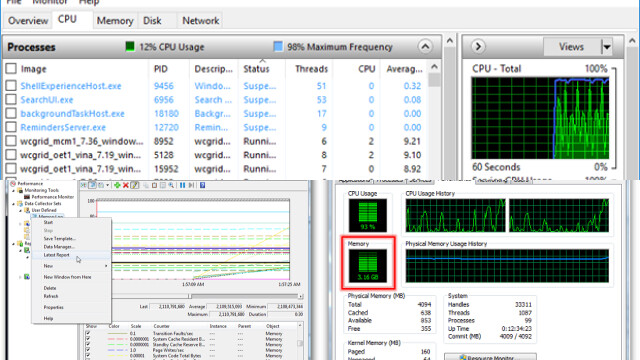Click the Update data step-forward icon
This screenshot has height=360, width=640.
tap(191, 185)
